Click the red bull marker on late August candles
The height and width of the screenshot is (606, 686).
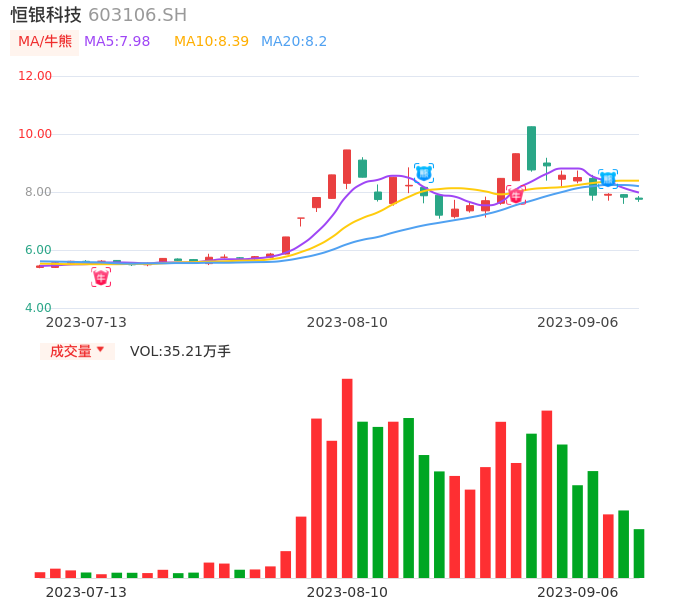coord(516,195)
